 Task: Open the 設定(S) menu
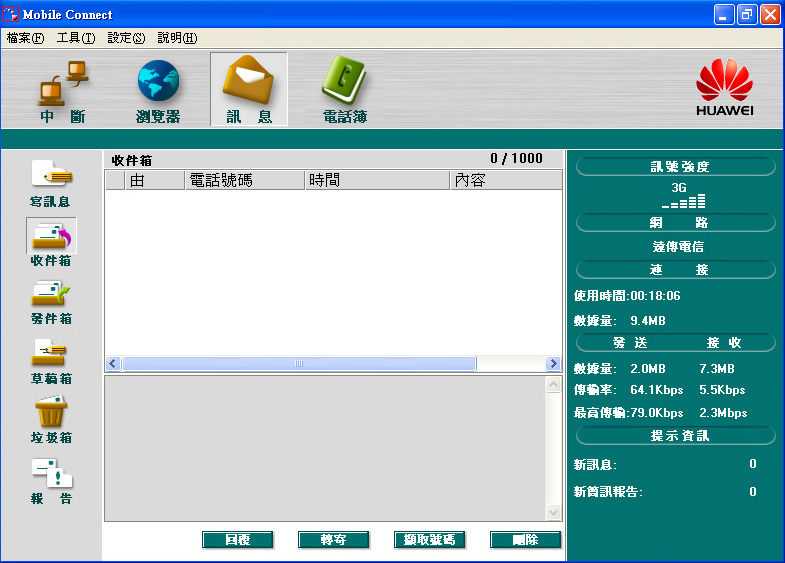pos(126,38)
